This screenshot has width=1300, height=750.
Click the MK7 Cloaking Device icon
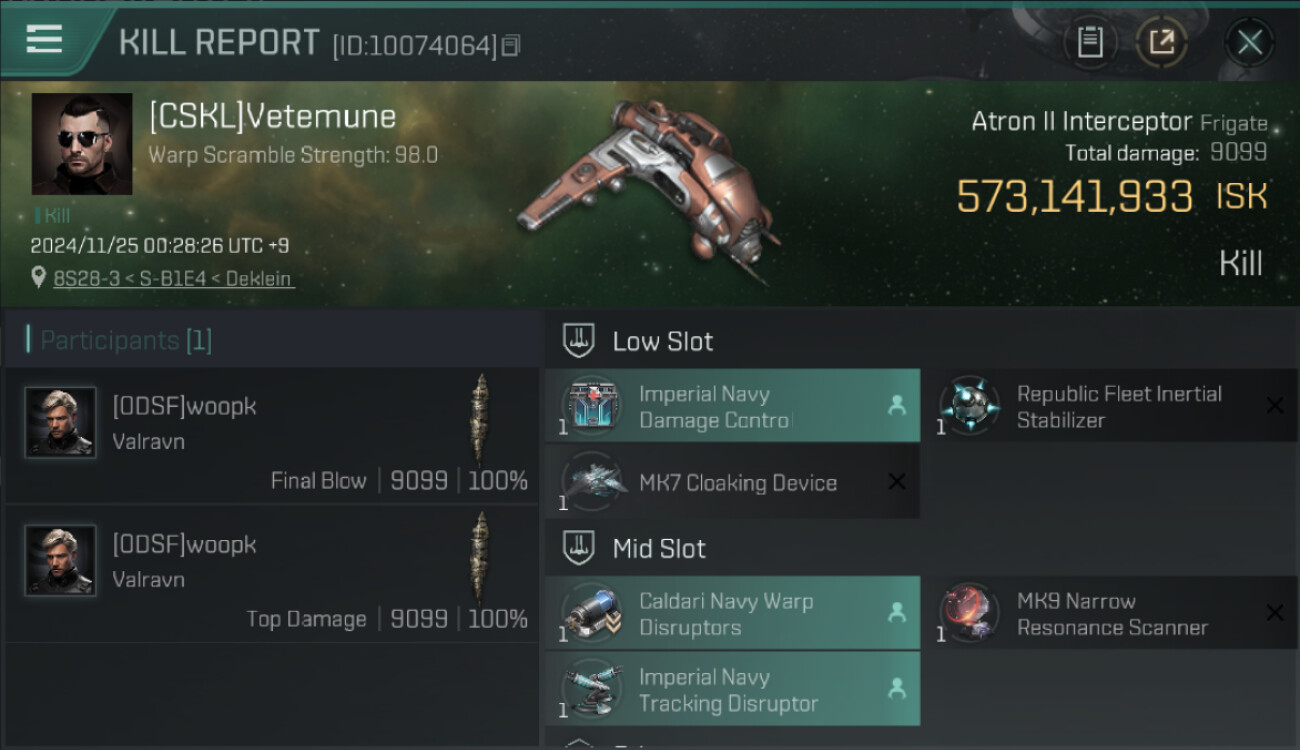(x=592, y=482)
